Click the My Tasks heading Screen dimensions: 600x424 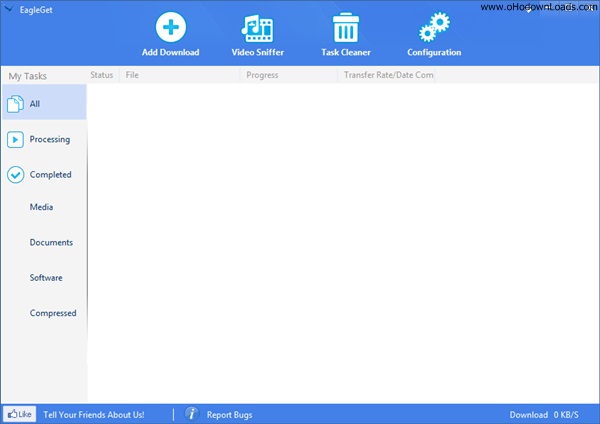(28, 76)
